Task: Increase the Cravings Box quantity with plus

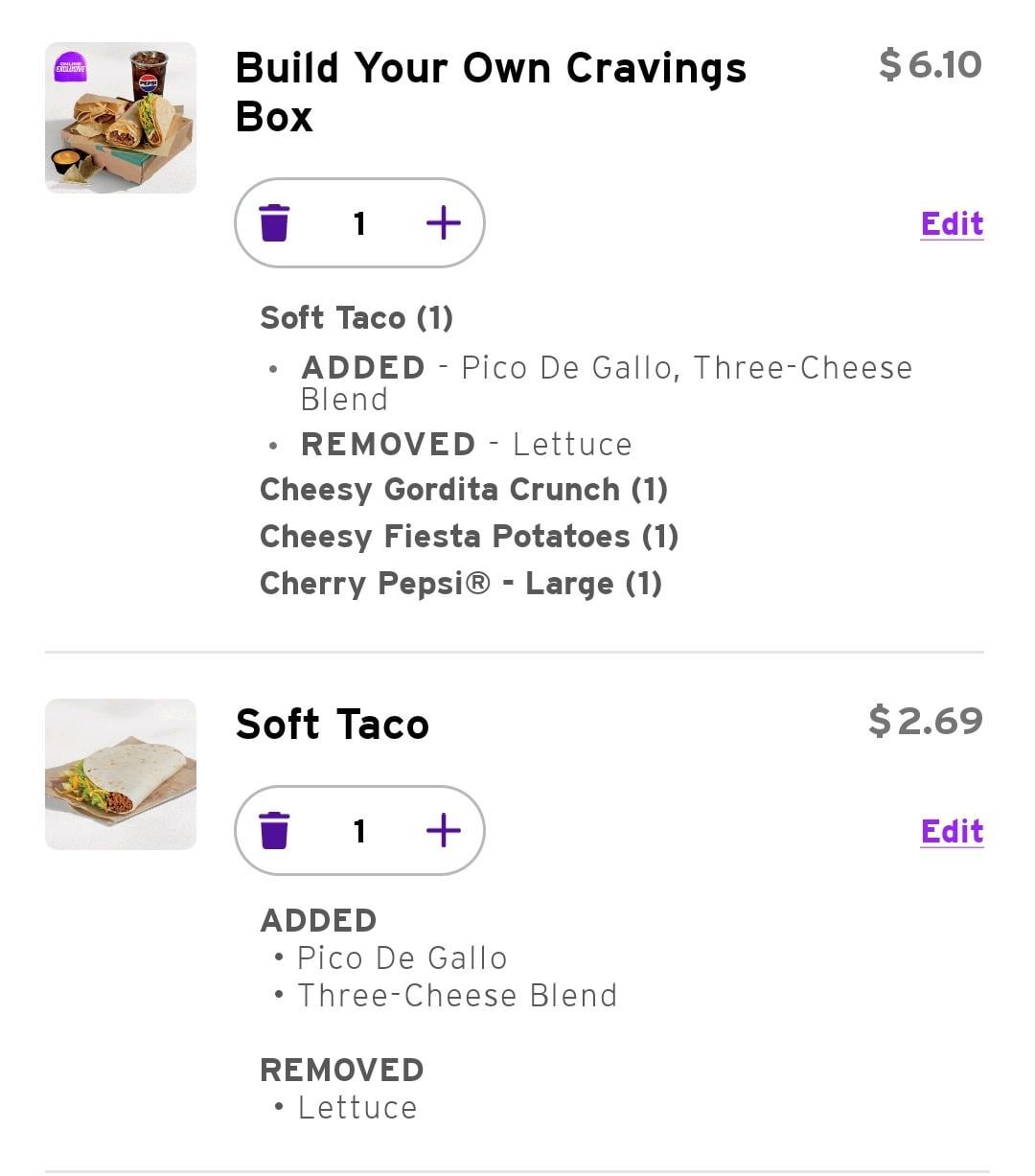Action: 443,223
